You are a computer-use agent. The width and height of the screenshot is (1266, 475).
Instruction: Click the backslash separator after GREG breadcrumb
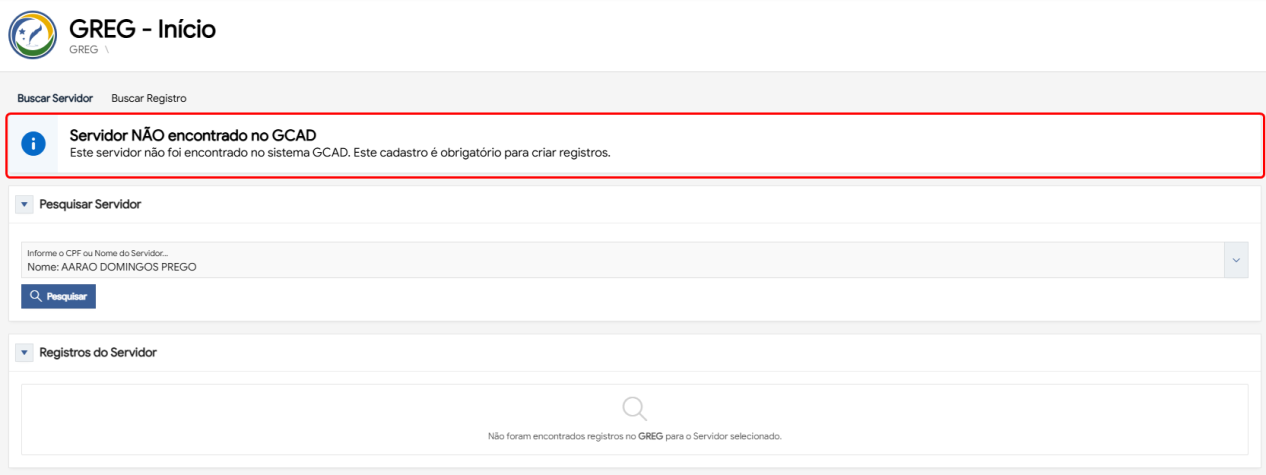pos(107,49)
